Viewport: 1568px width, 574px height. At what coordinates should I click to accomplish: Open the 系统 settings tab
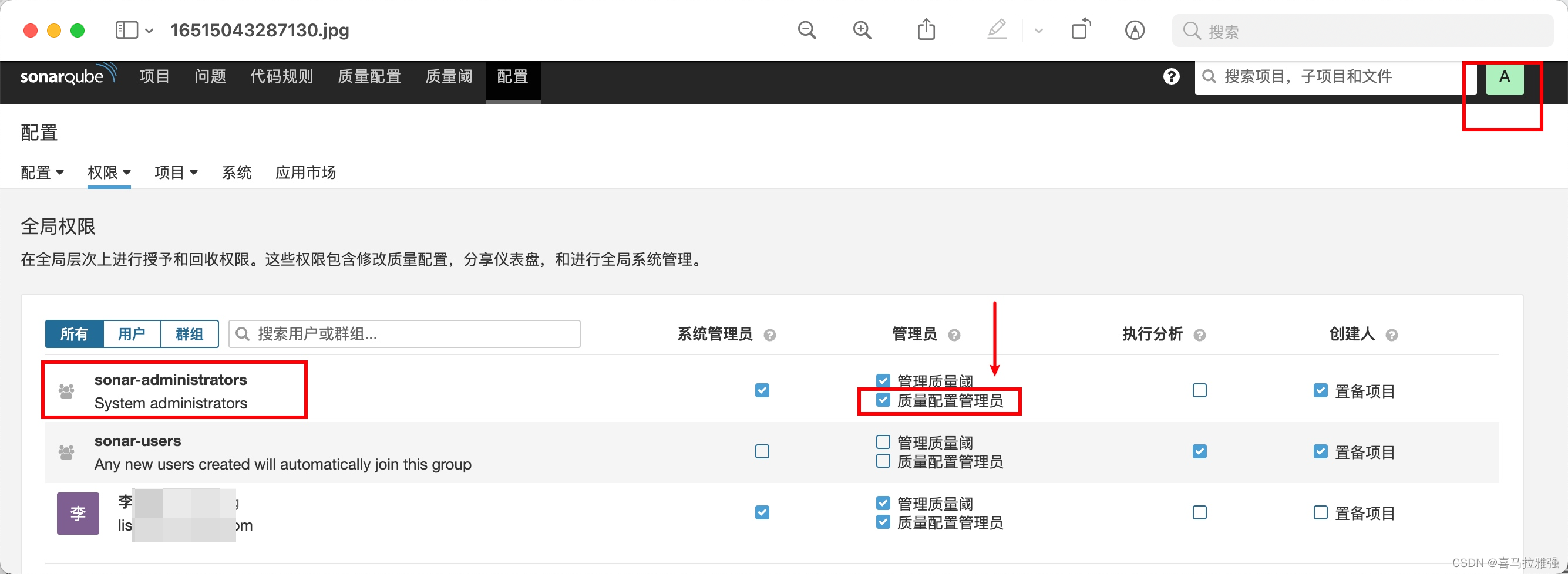tap(236, 173)
